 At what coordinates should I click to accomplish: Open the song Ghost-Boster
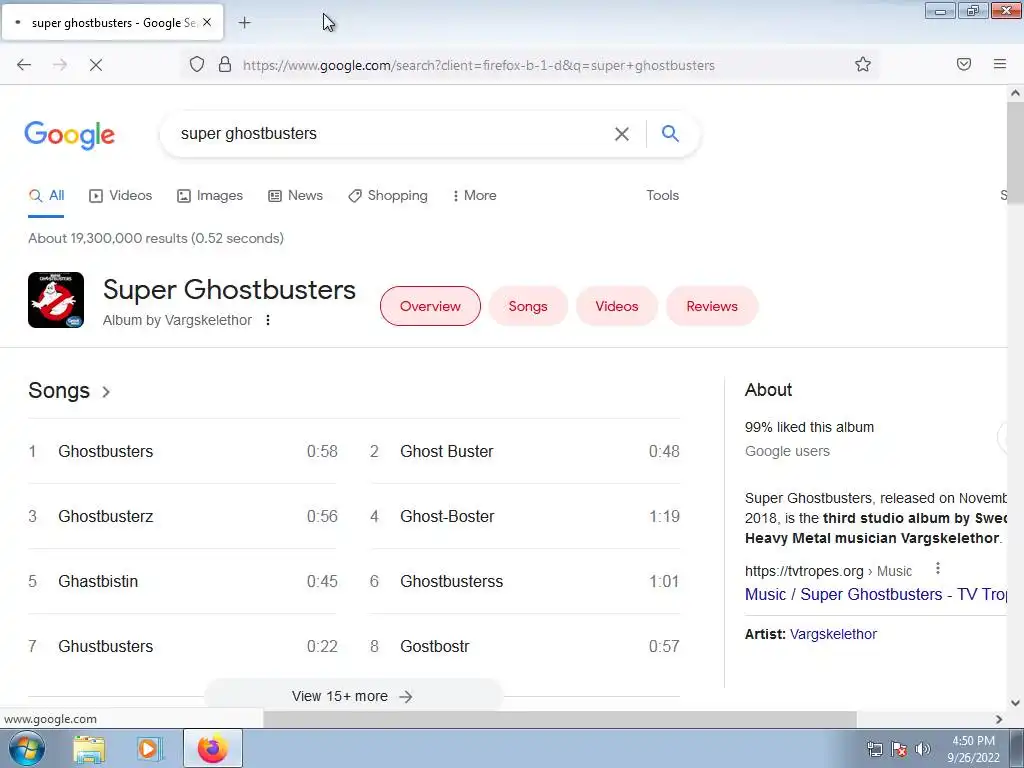pyautogui.click(x=525, y=517)
